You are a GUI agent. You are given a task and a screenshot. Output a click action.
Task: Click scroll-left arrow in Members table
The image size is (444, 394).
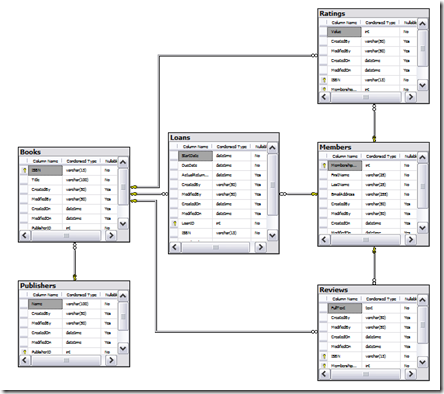coord(324,240)
